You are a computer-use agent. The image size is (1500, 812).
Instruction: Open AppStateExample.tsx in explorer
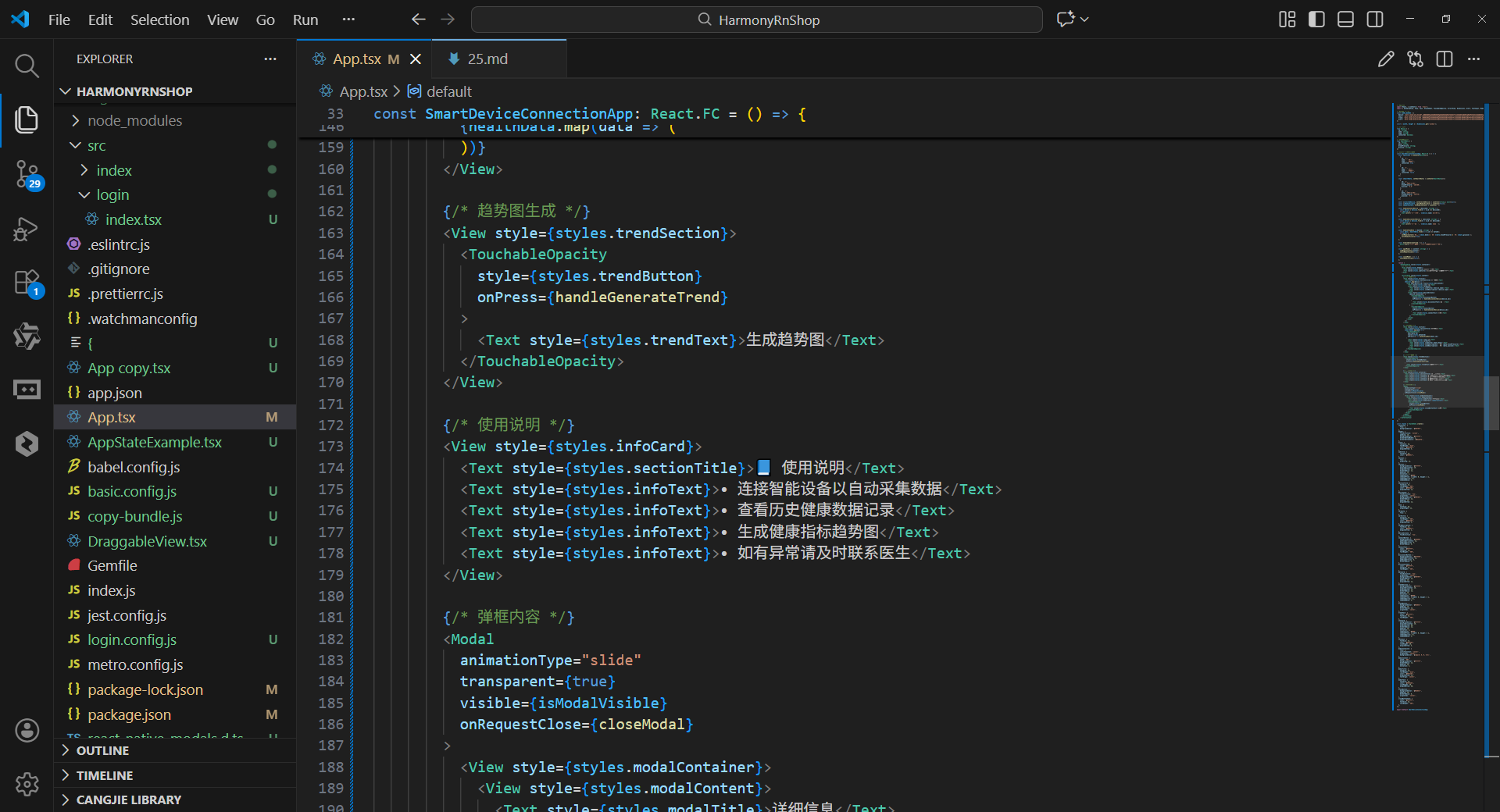pos(175,442)
